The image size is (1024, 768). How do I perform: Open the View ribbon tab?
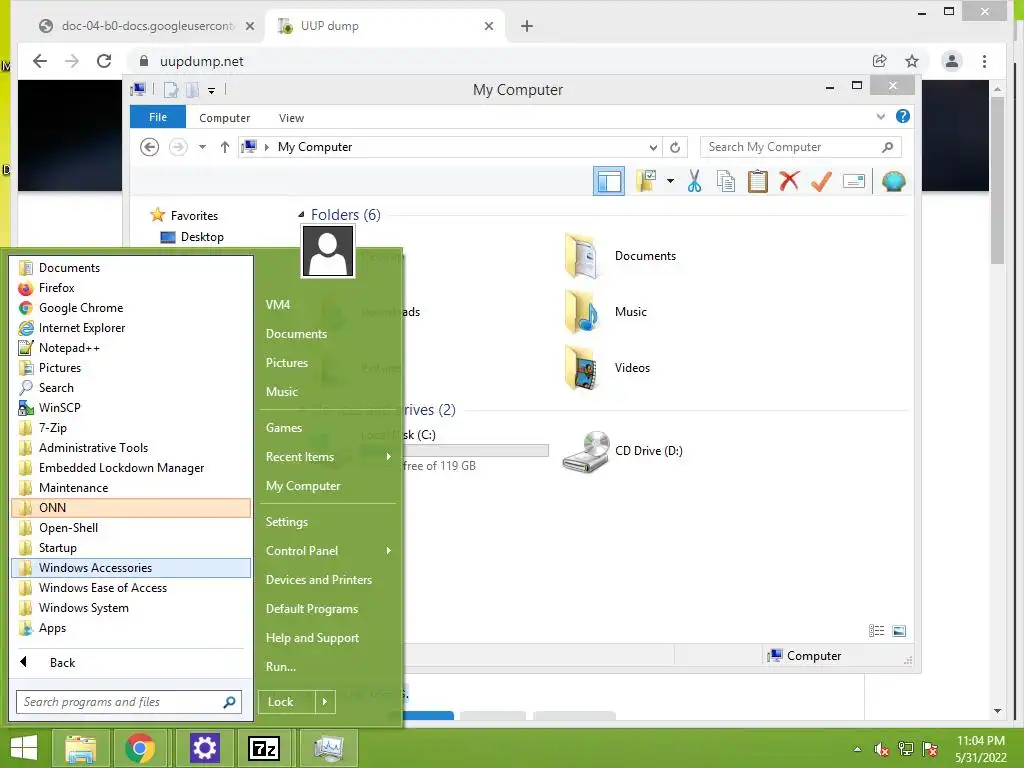[291, 118]
